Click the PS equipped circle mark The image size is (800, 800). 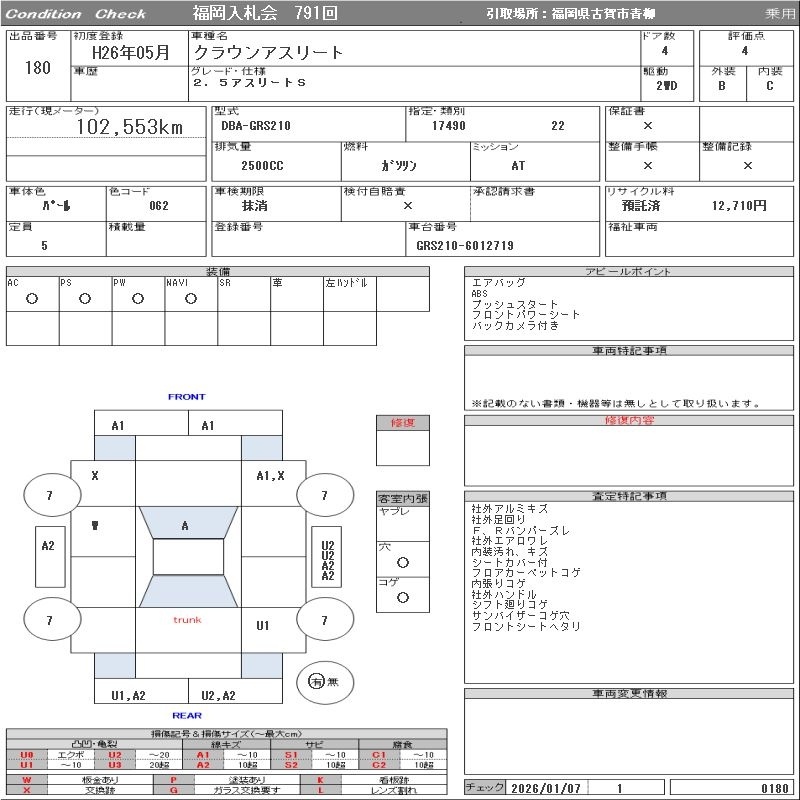[85, 299]
